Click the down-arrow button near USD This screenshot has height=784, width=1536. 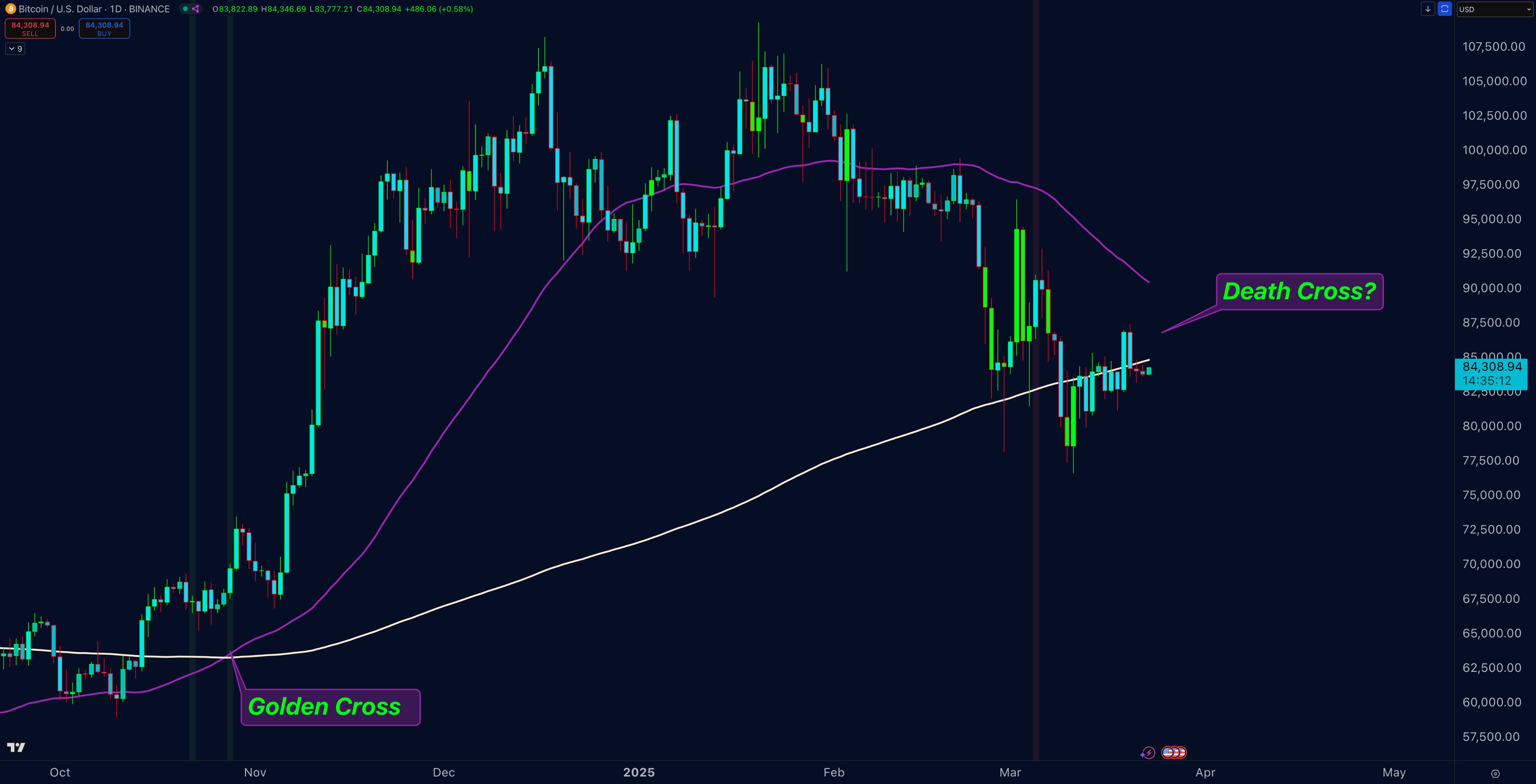pyautogui.click(x=1428, y=9)
